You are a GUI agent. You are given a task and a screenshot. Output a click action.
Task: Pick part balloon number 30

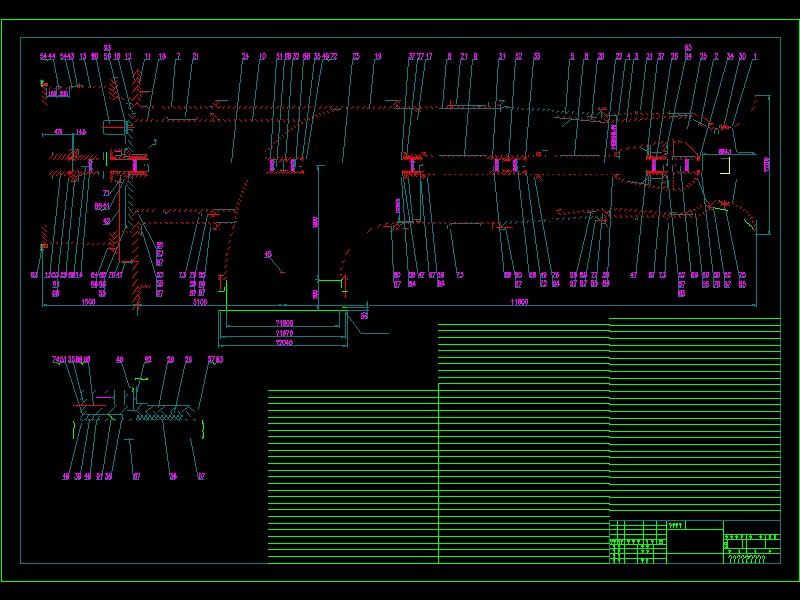742,56
